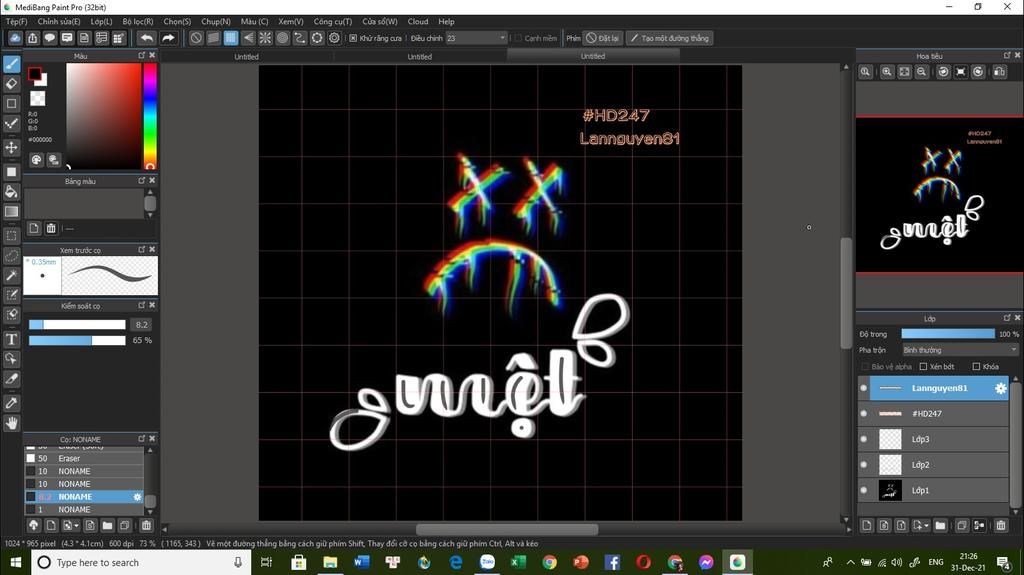Switch to the third Untitled canvas tab

(x=592, y=56)
